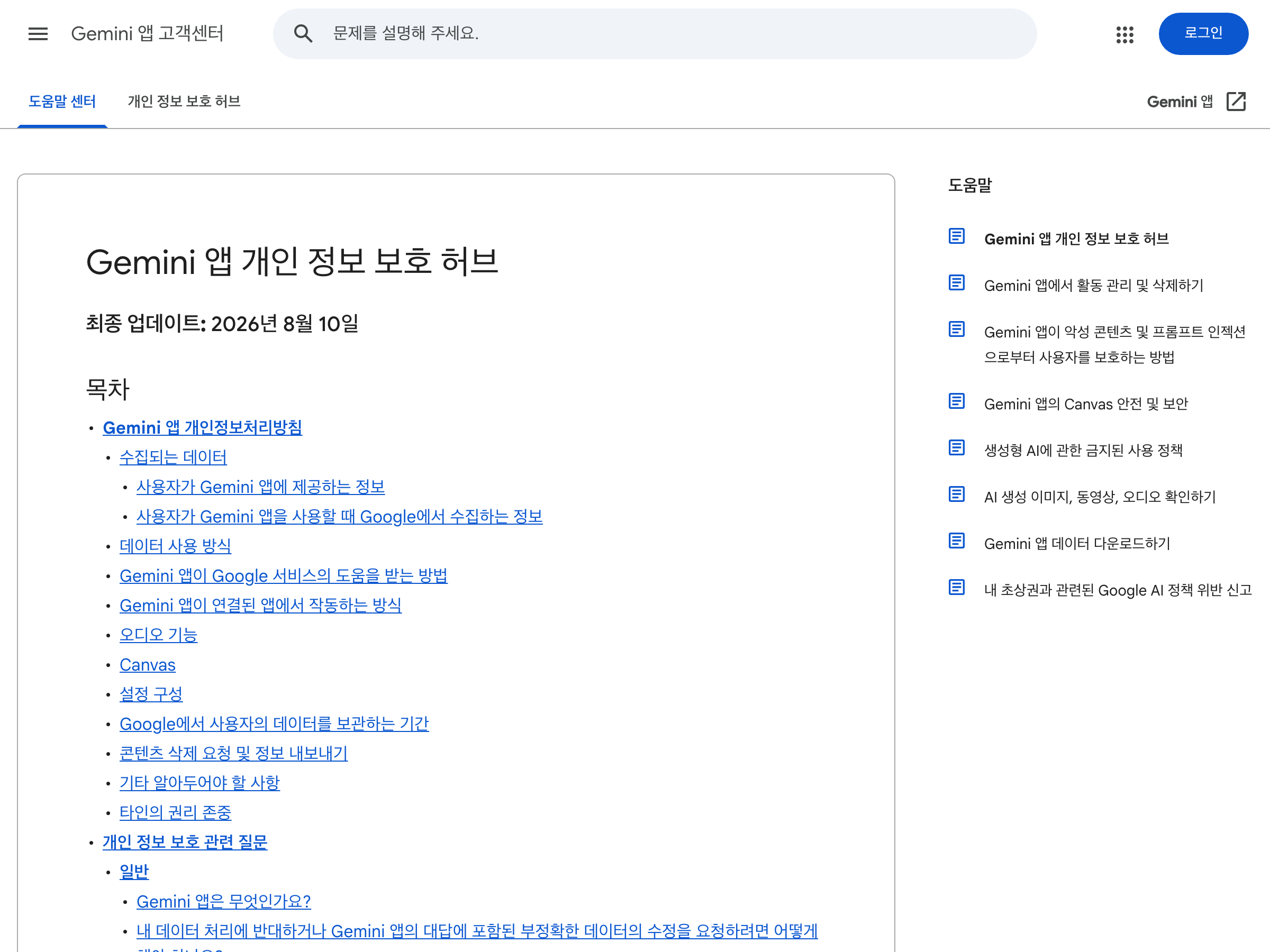This screenshot has width=1270, height=952.
Task: Click the article icon beside Gemini 앱 개인 정보 보호 허브
Action: (x=957, y=236)
